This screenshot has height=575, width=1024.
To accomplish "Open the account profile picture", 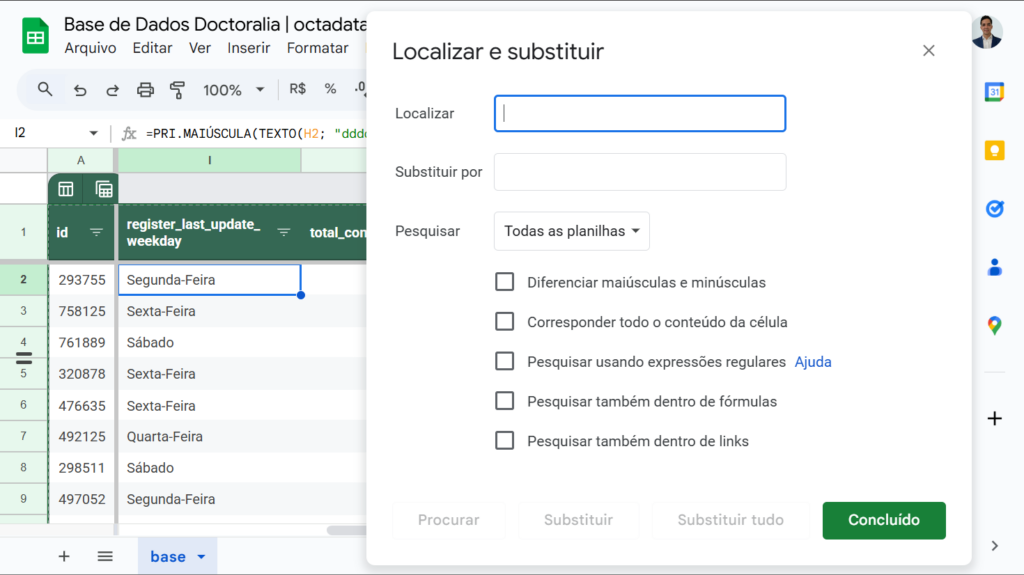I will click(x=987, y=32).
